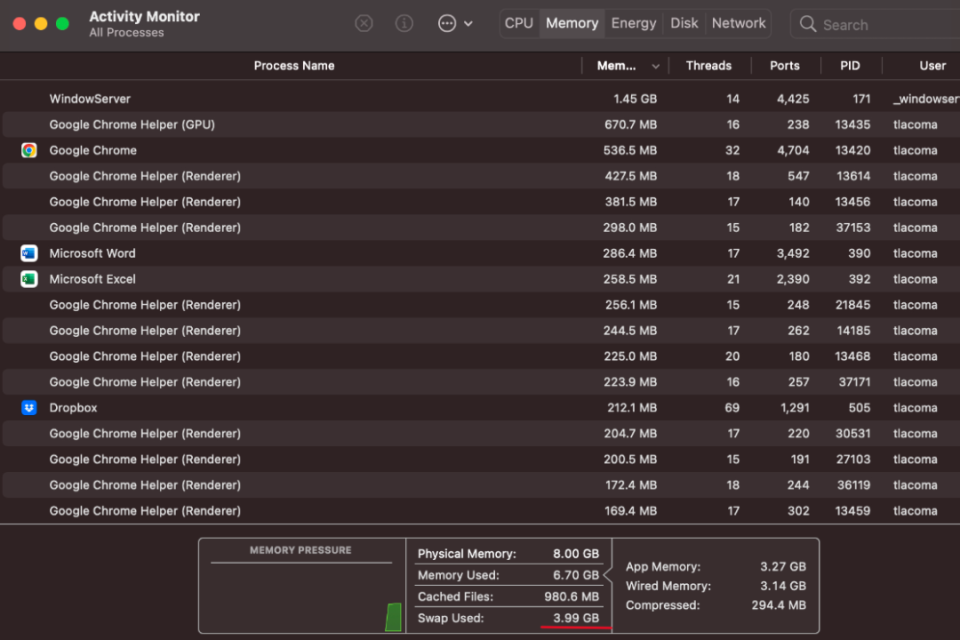Click the Physical Memory 8.00 GB value

(x=576, y=554)
